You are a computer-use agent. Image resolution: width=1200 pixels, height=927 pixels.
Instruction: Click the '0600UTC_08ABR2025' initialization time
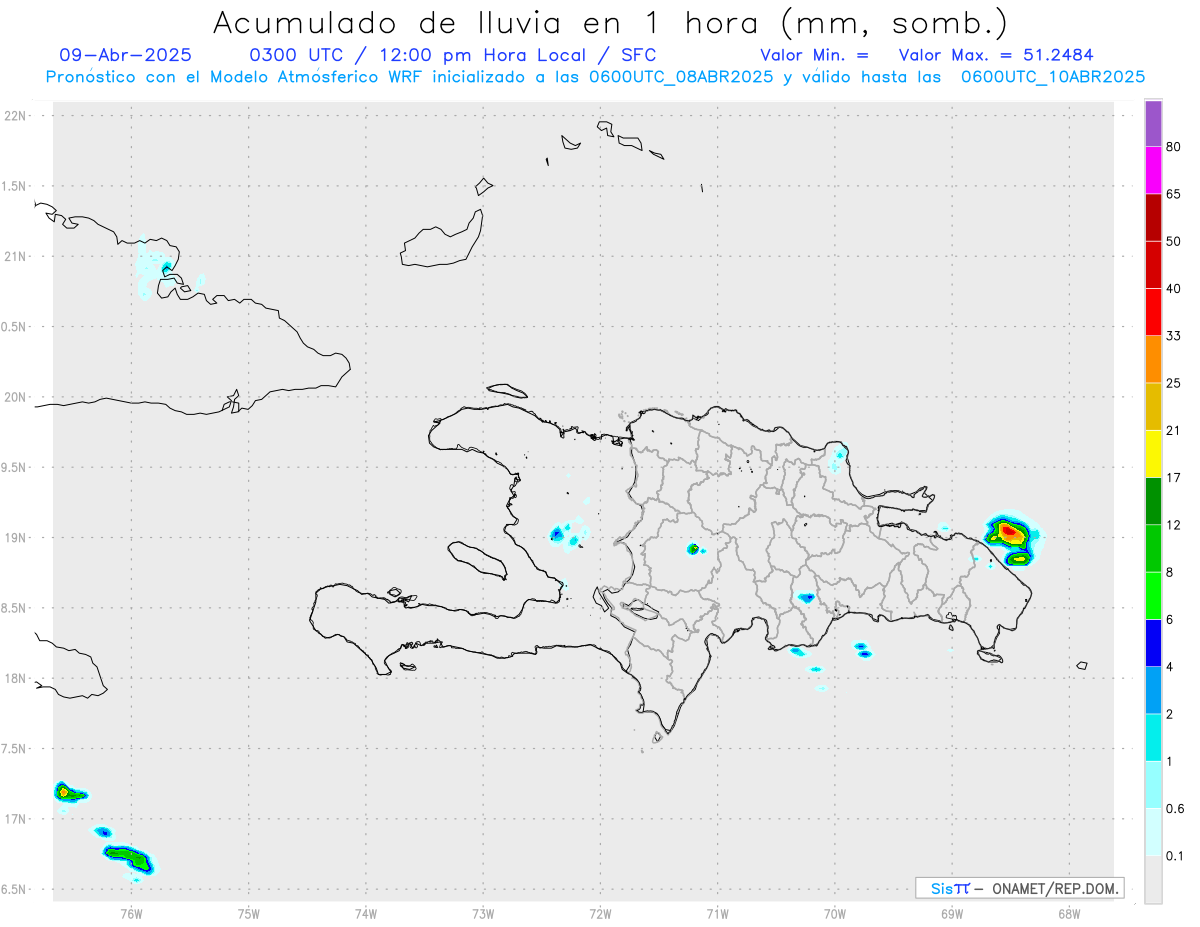pos(681,77)
